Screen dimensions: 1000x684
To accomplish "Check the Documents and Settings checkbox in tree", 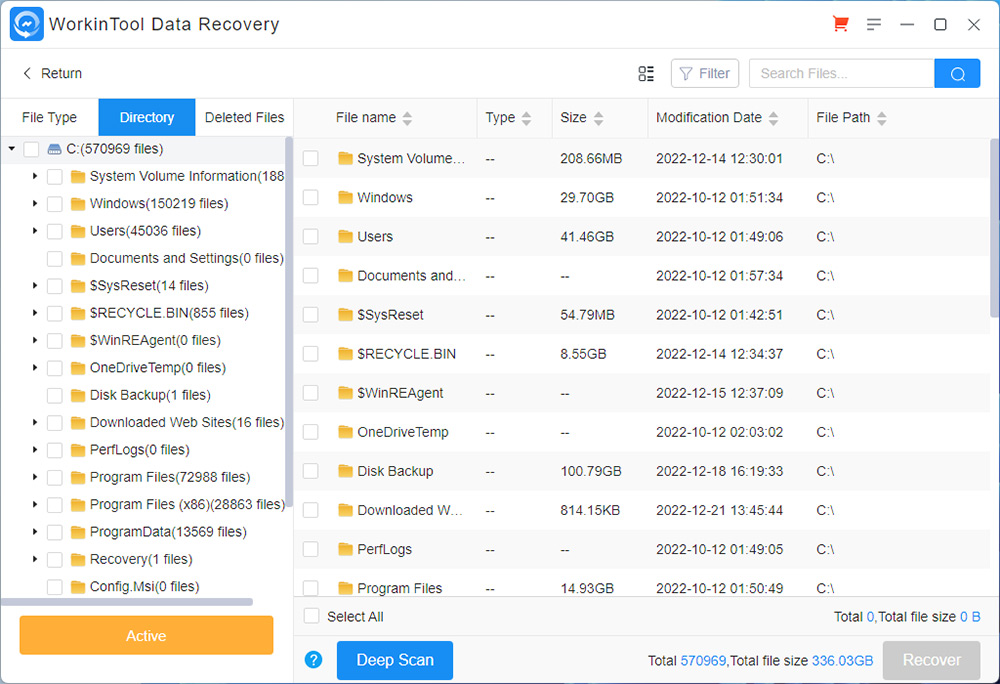I will click(x=55, y=259).
